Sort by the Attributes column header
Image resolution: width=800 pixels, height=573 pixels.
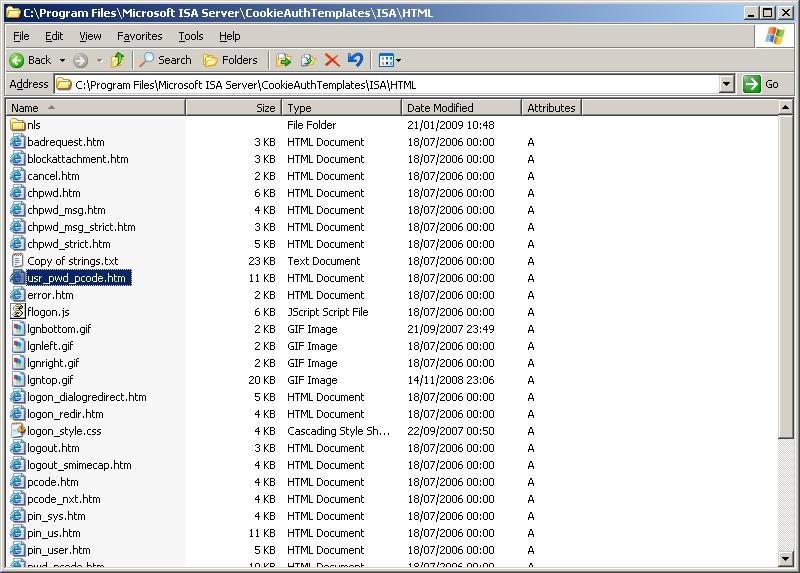pyautogui.click(x=552, y=108)
